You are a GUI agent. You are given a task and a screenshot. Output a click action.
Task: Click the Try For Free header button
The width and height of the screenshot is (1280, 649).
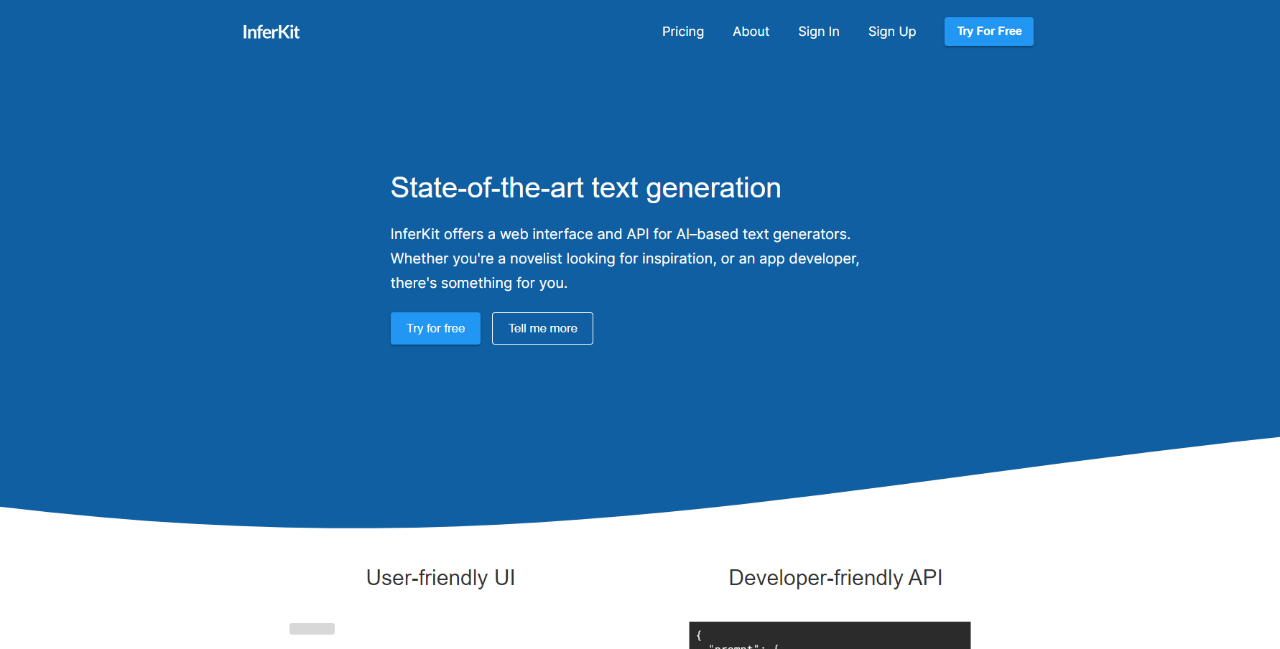[989, 31]
